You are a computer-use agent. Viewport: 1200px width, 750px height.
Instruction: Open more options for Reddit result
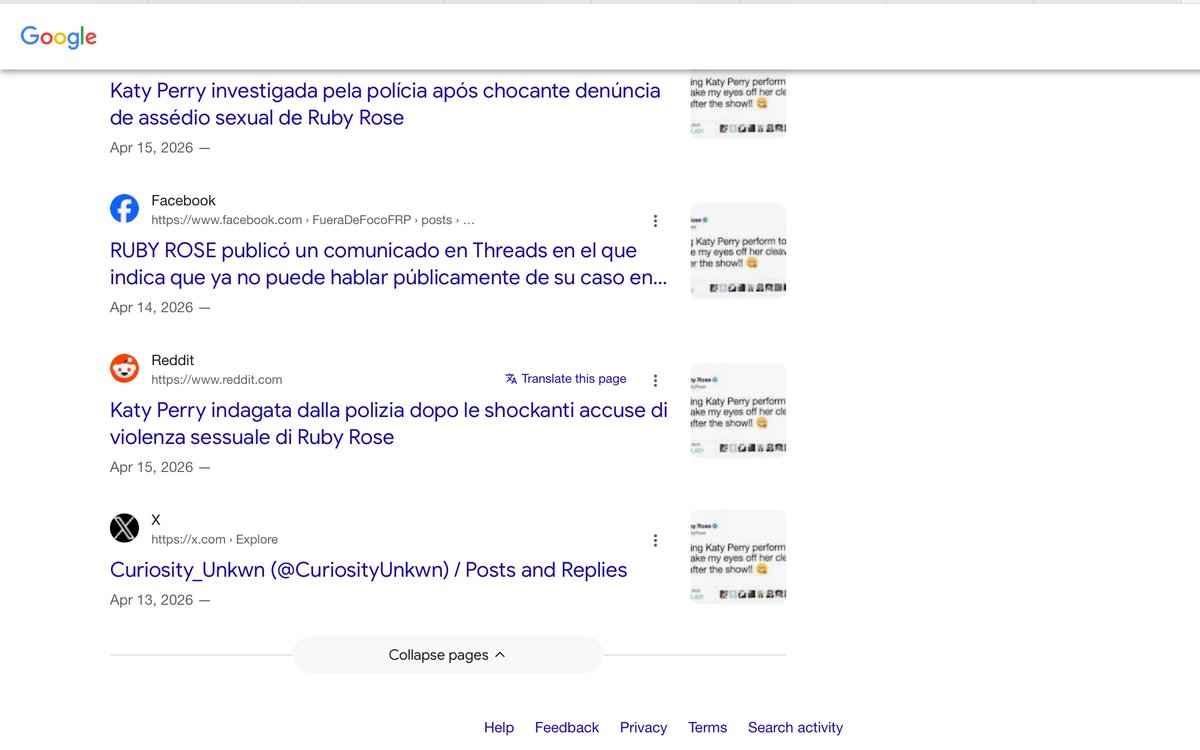(655, 380)
